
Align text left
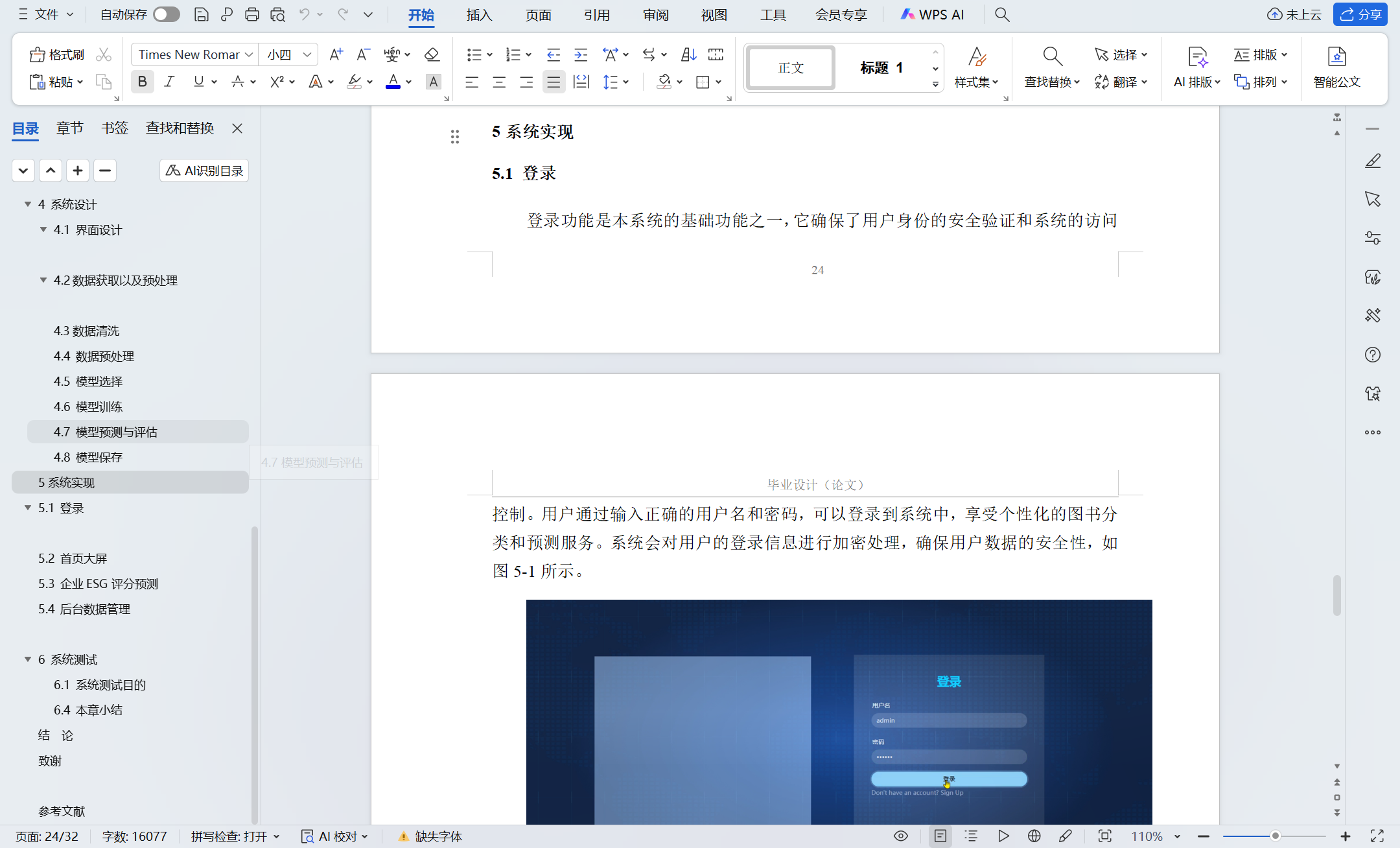472,82
